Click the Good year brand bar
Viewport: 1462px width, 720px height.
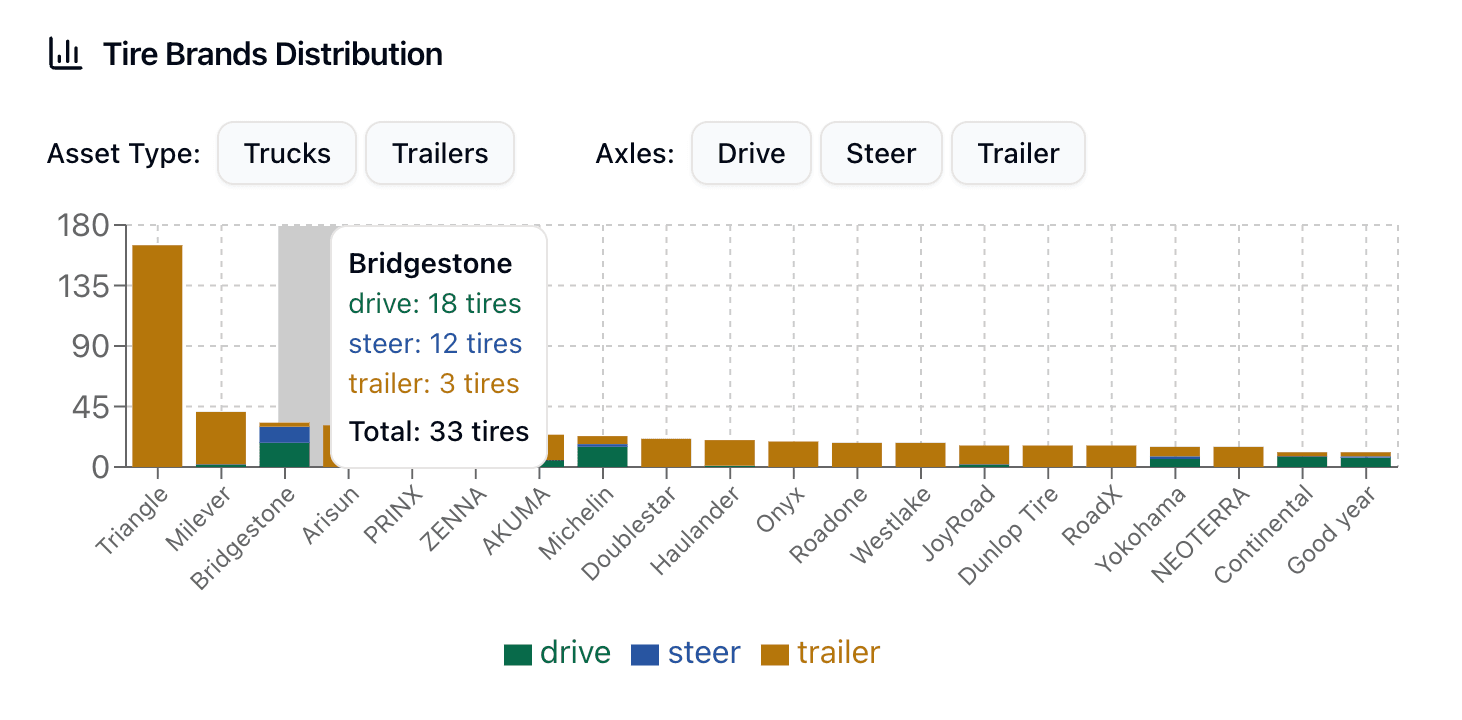click(1366, 460)
